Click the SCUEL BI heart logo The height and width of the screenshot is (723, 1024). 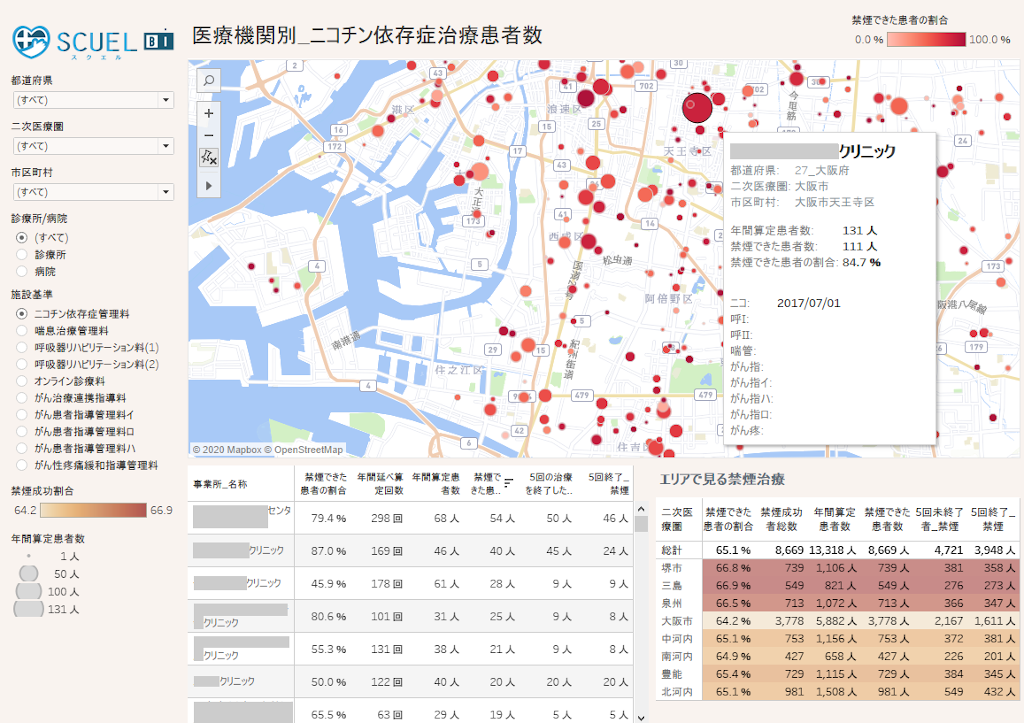32,40
